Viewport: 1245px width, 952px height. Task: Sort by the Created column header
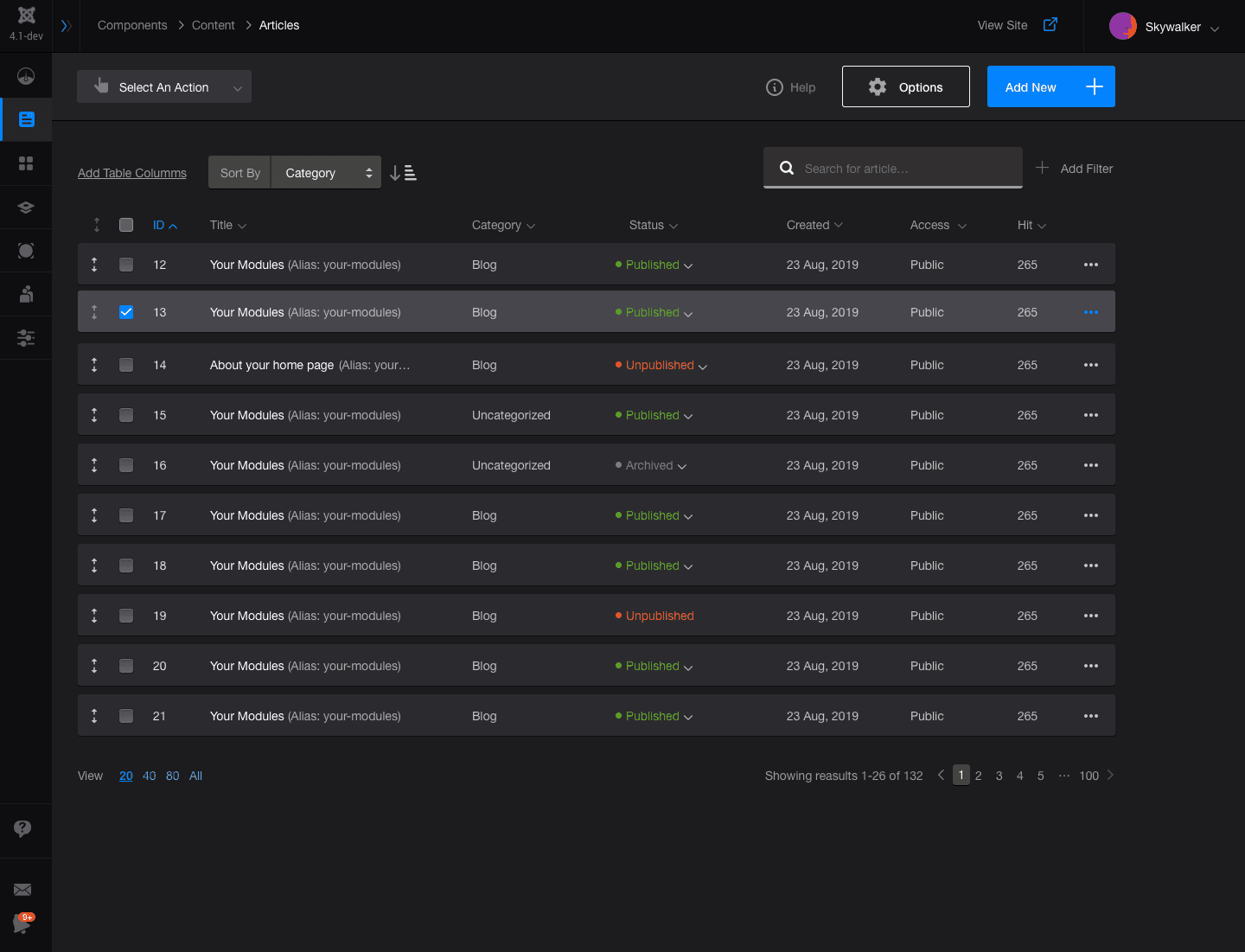[814, 225]
